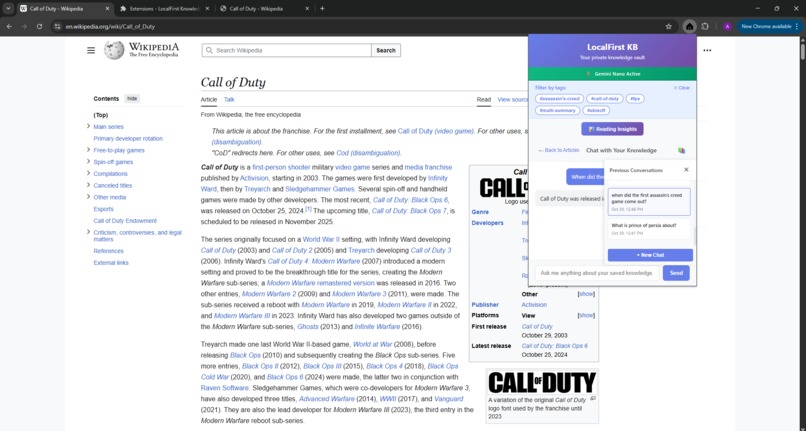Open the Call of Duty logo variation thumbnail
The image size is (806, 431).
[542, 383]
